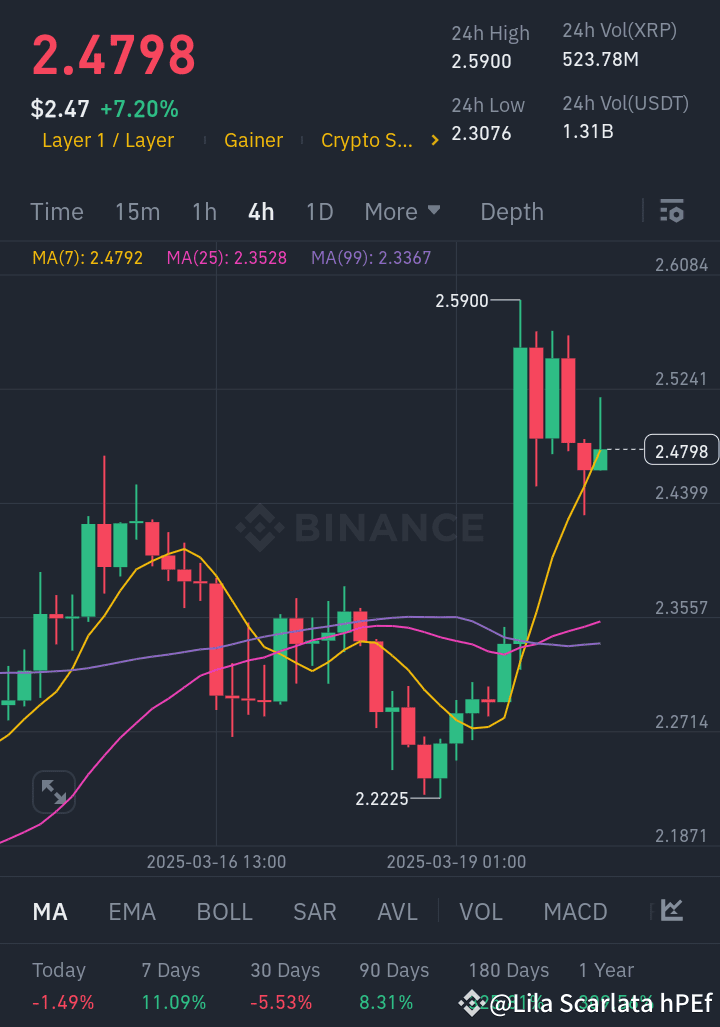
Task: Open the Depth chart tab
Action: coord(512,211)
